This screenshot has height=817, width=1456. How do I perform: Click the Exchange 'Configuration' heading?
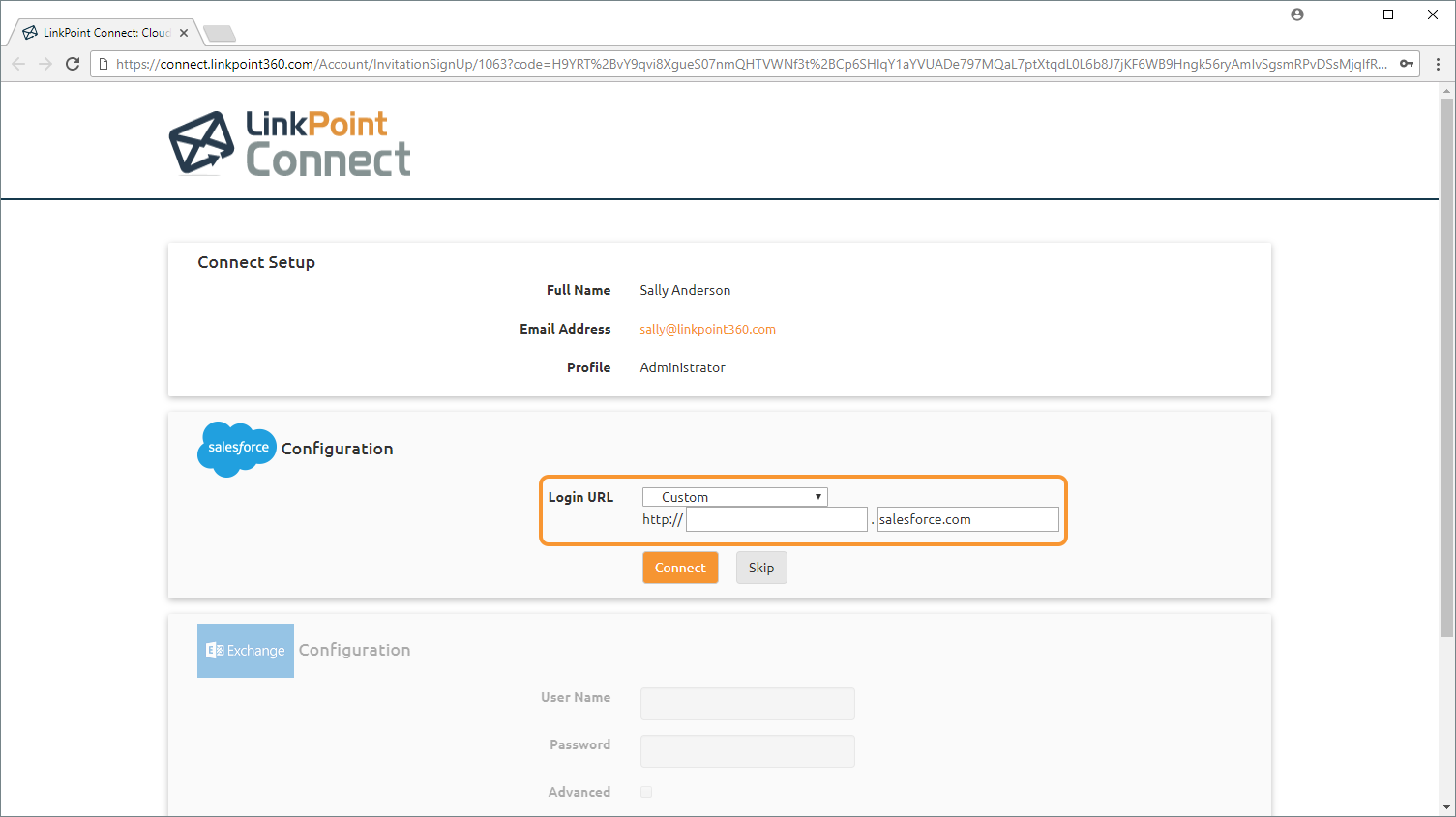[x=354, y=650]
